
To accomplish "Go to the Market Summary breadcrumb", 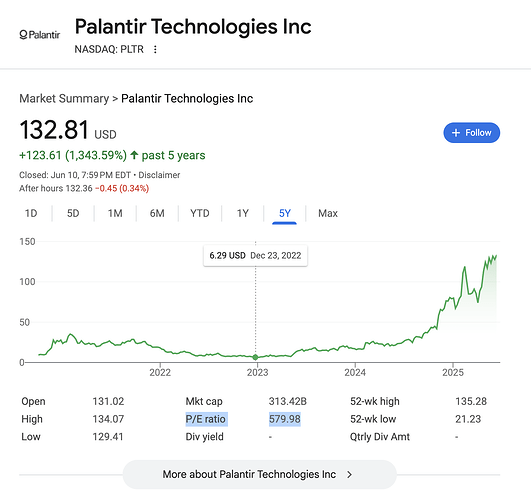I will [x=64, y=99].
